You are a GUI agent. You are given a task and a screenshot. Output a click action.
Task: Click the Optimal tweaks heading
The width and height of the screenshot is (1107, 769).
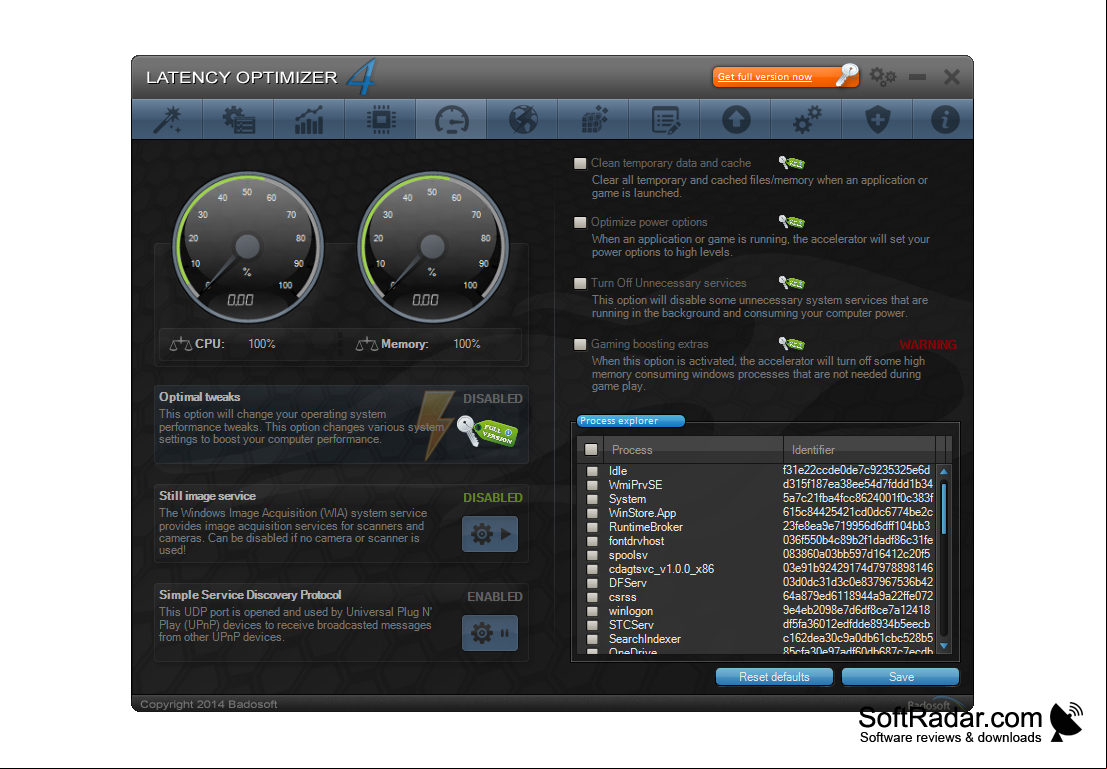click(200, 397)
